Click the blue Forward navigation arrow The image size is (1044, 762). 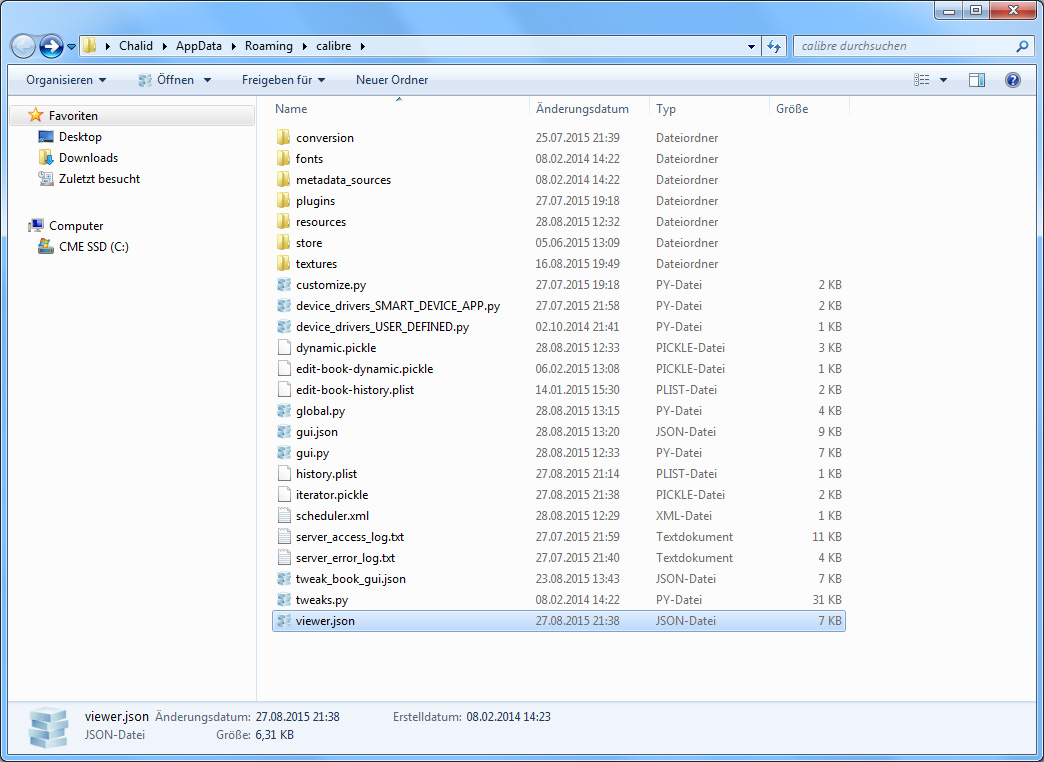51,46
